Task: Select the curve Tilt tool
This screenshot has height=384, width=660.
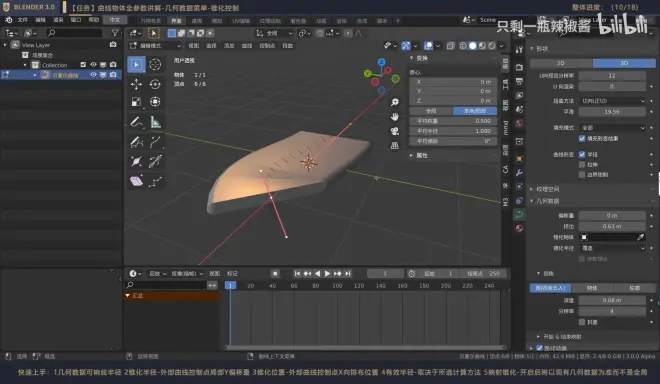Action: pyautogui.click(x=155, y=161)
